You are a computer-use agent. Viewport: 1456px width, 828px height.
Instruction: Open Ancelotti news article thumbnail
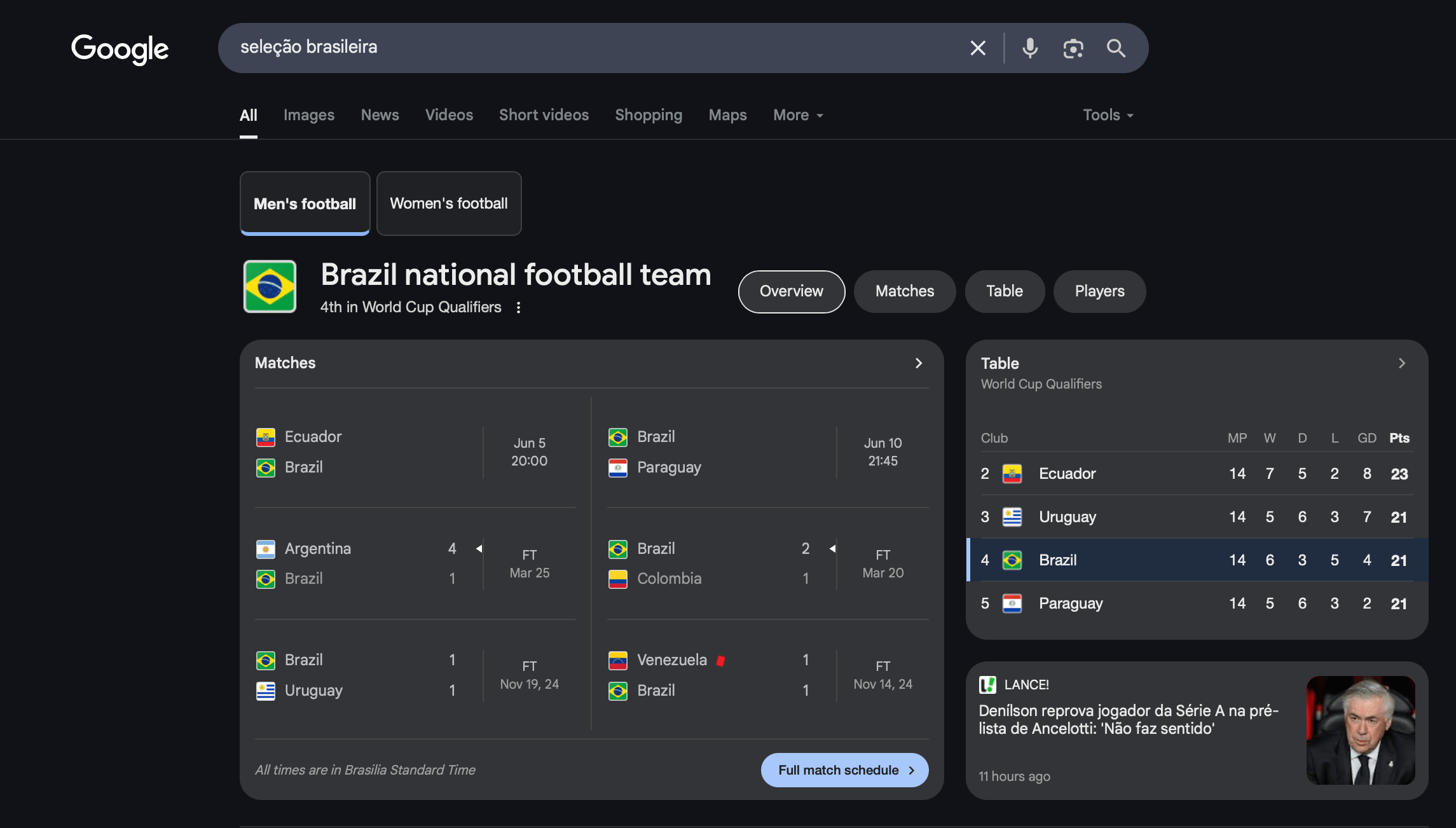click(x=1361, y=730)
